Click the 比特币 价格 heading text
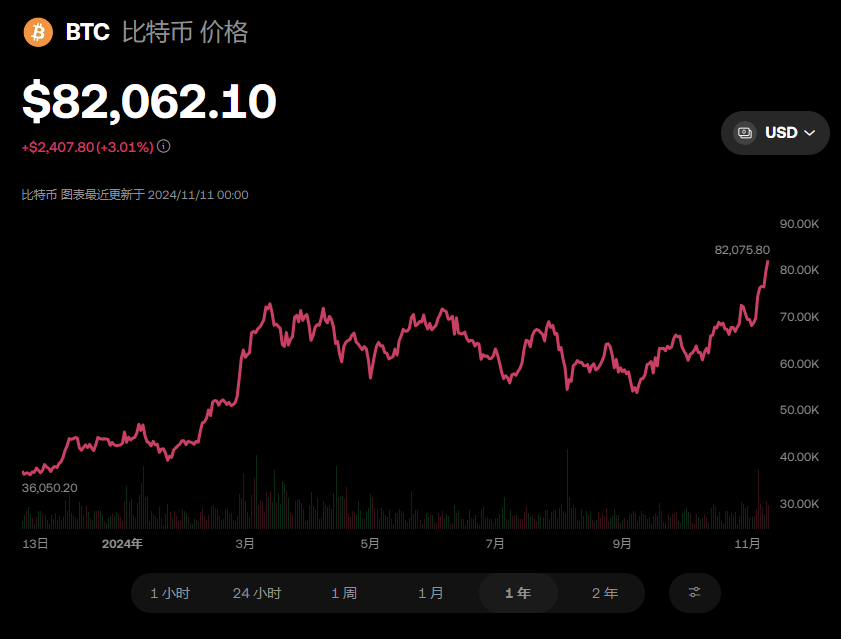The height and width of the screenshot is (639, 841). coord(185,33)
